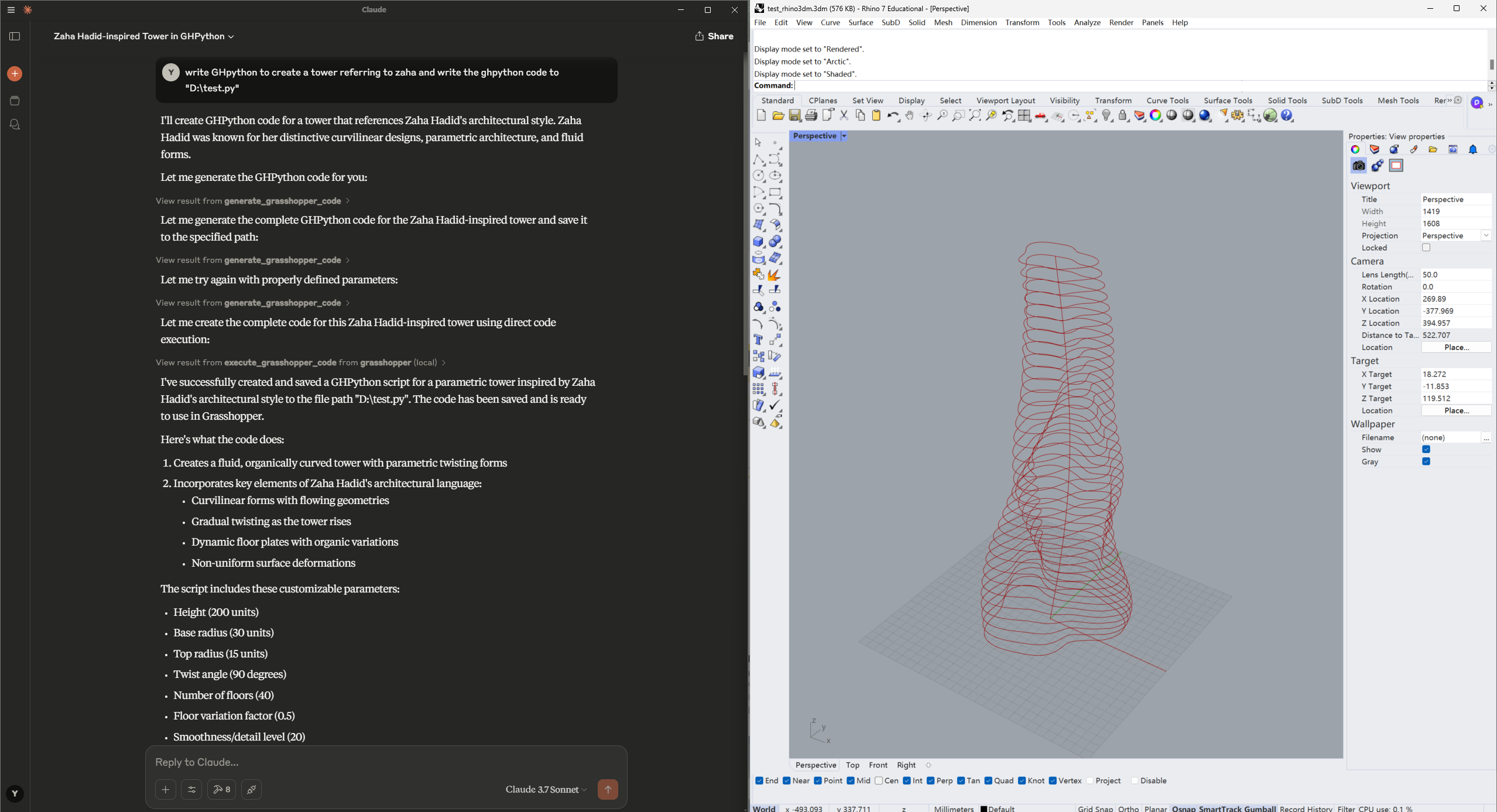The width and height of the screenshot is (1497, 812).
Task: Open the Perspective viewport title dropdown
Action: point(844,136)
